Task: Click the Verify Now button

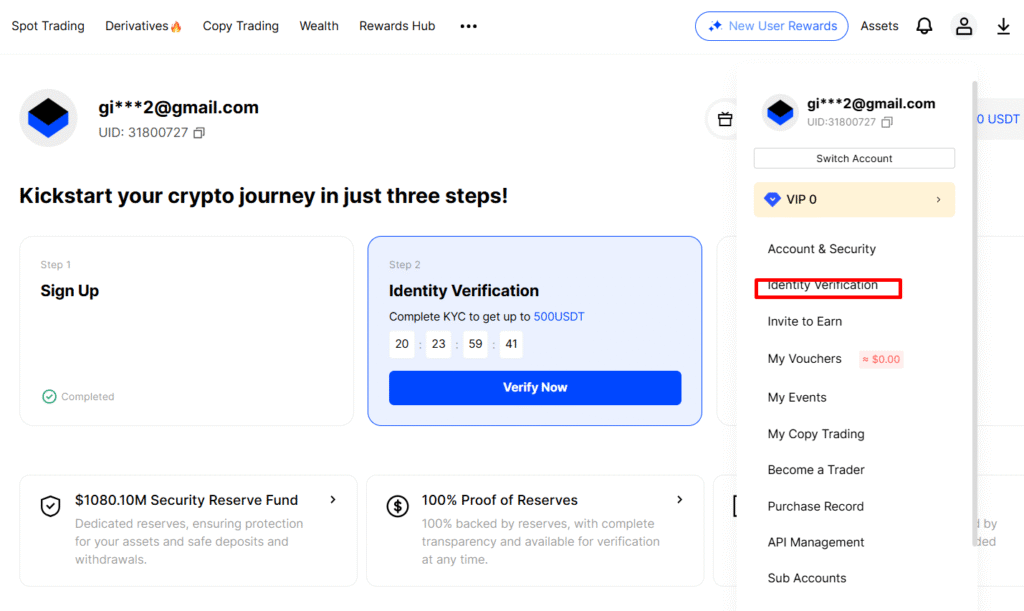Action: [535, 388]
